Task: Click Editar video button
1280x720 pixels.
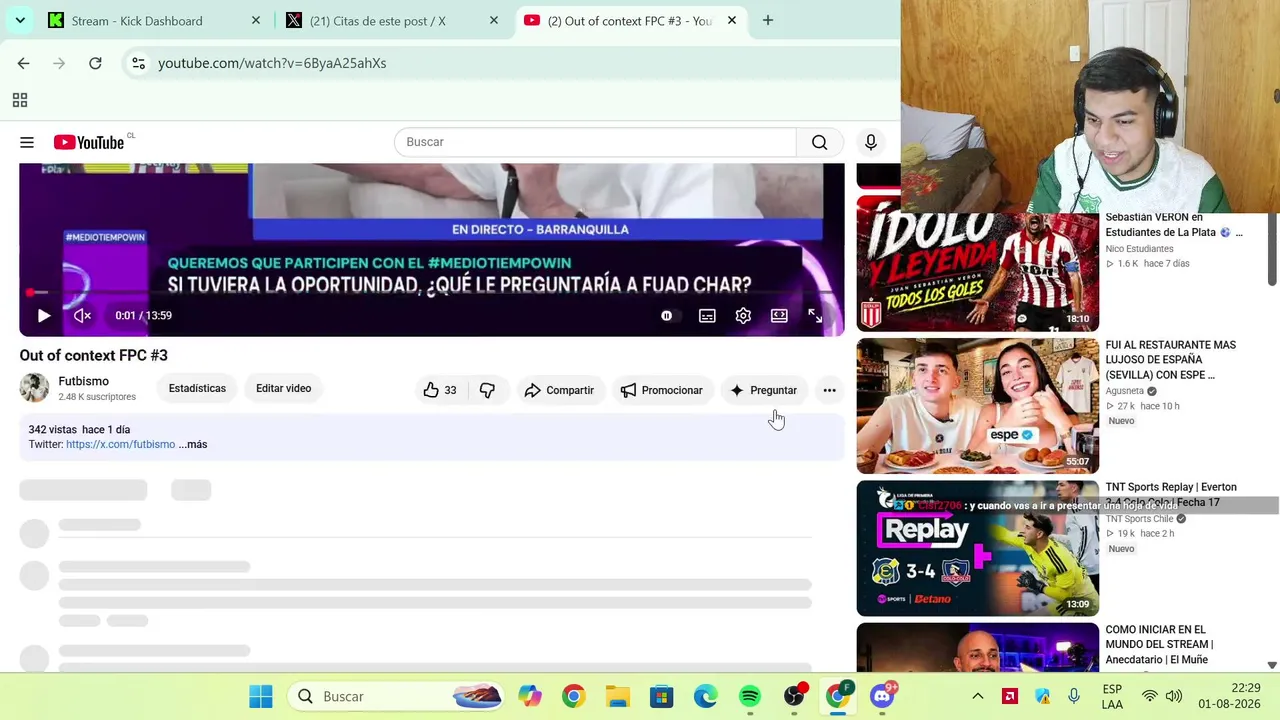Action: (x=283, y=388)
